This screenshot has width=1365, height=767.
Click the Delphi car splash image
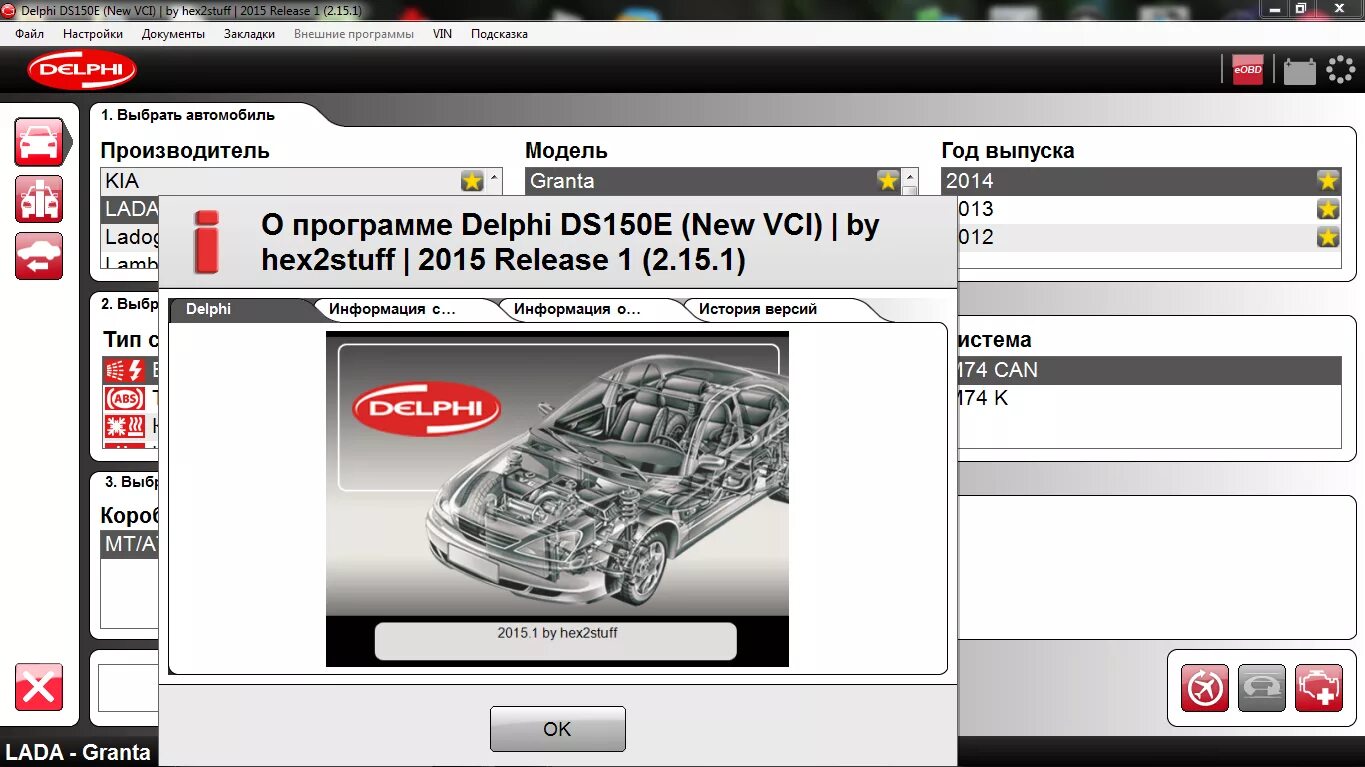557,499
